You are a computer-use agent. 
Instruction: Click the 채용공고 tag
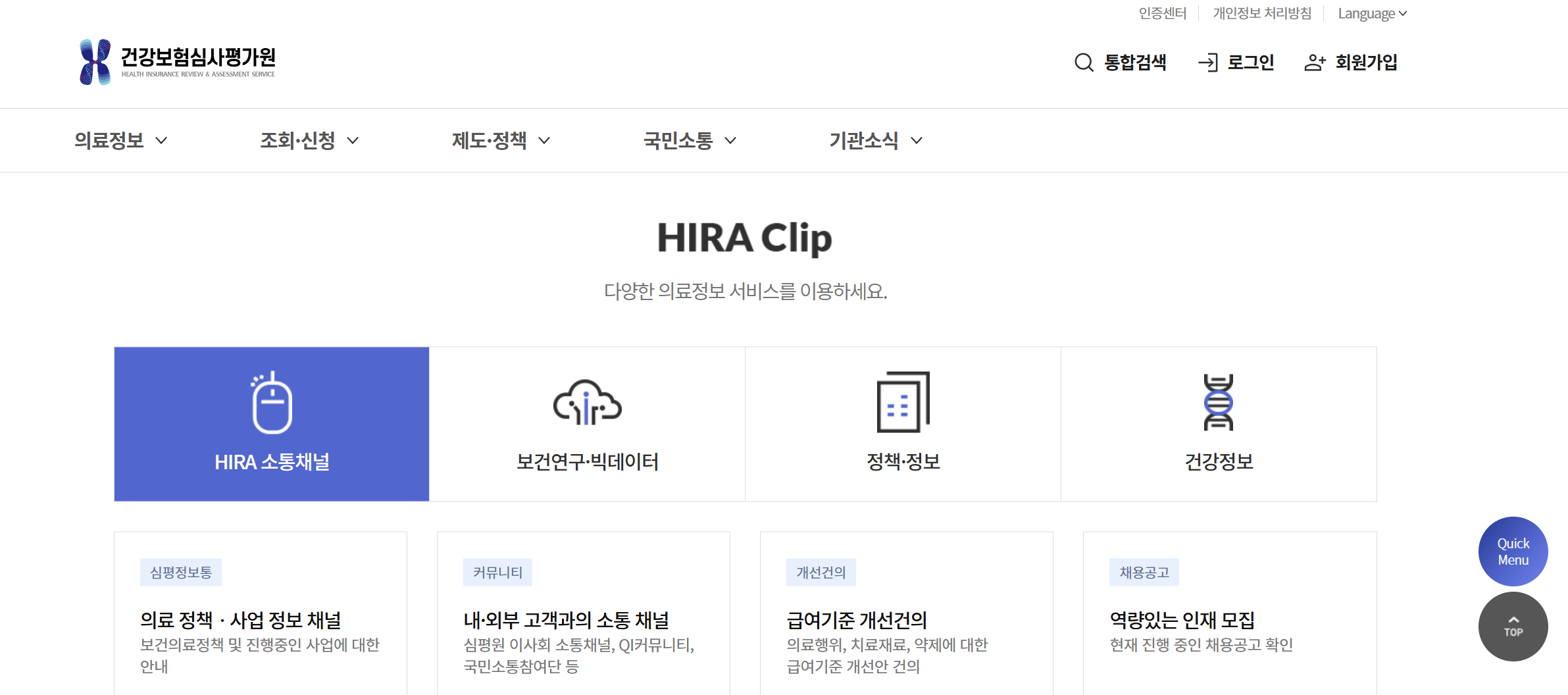(x=1144, y=573)
